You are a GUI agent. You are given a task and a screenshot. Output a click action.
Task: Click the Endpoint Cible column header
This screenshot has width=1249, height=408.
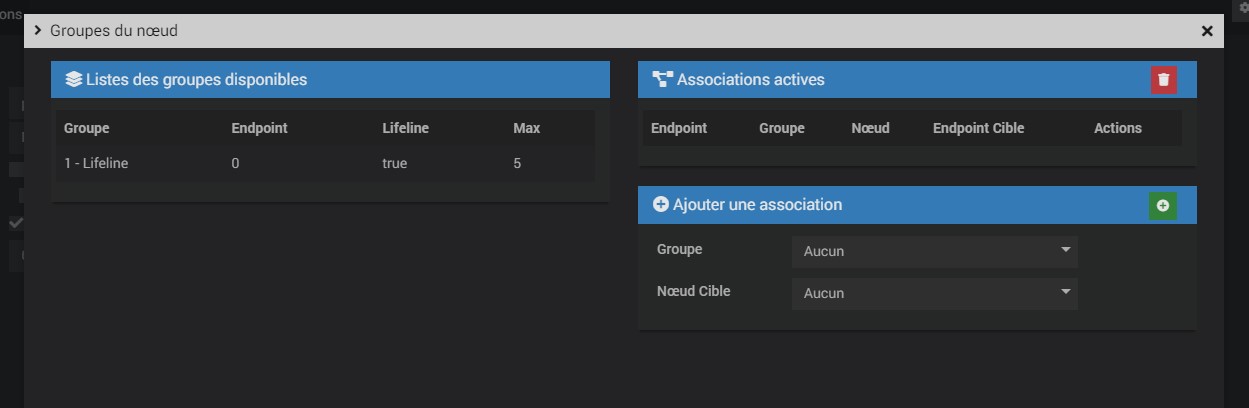coord(978,128)
